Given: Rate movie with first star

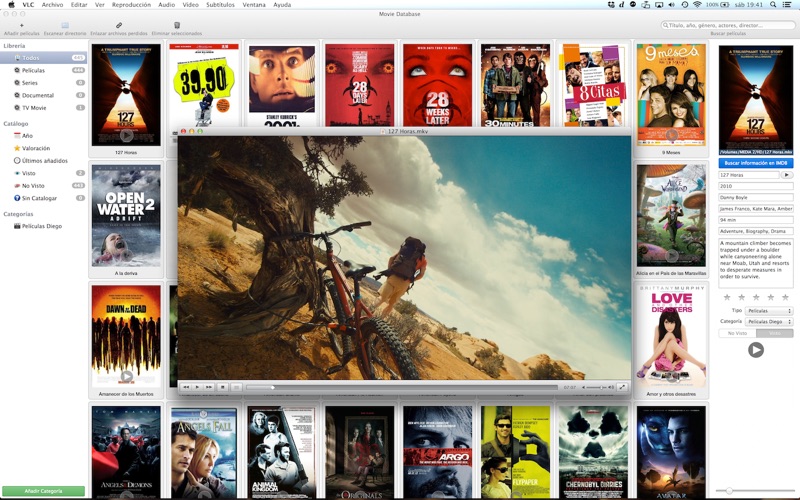Looking at the screenshot, I should pos(727,297).
